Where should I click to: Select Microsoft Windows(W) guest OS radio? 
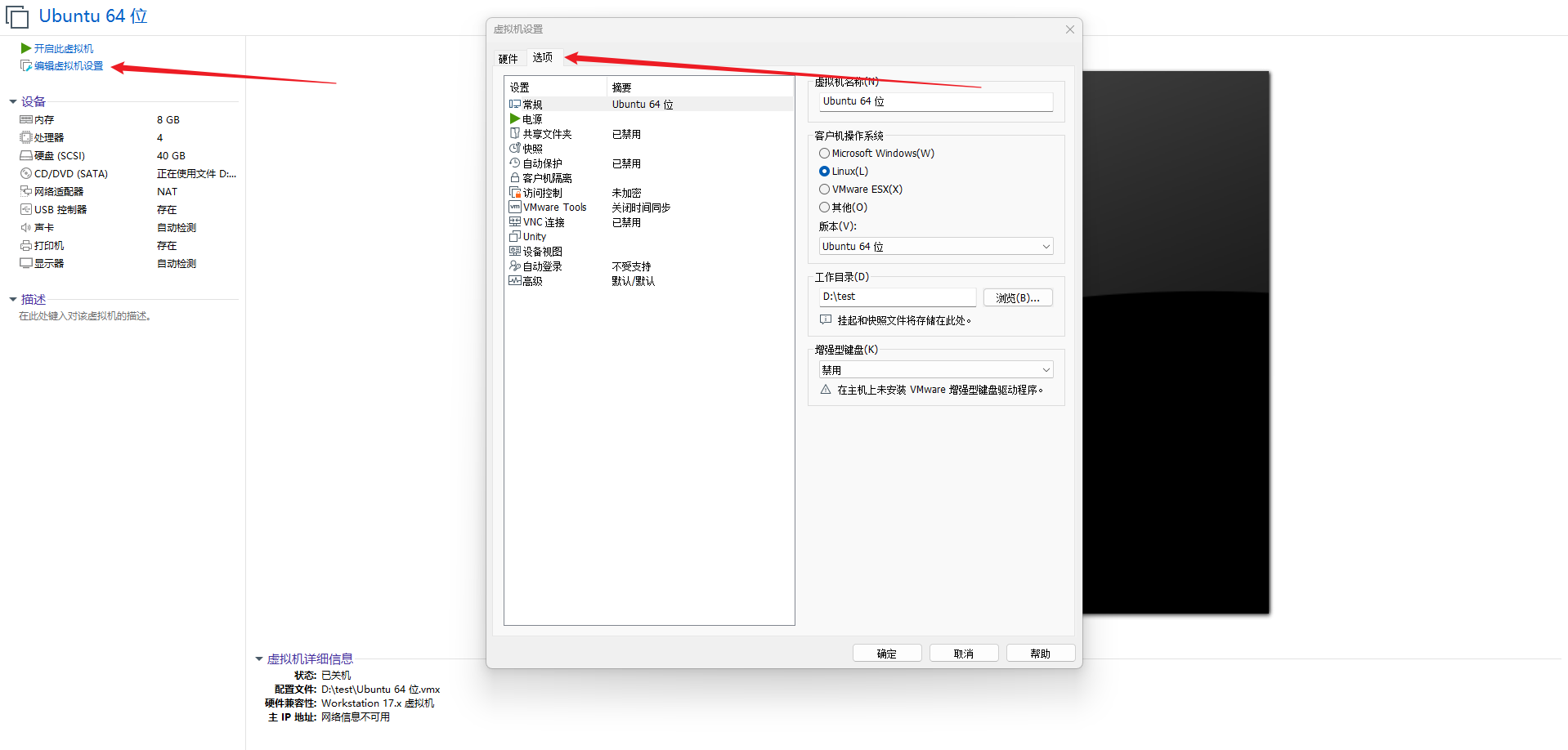click(x=824, y=154)
